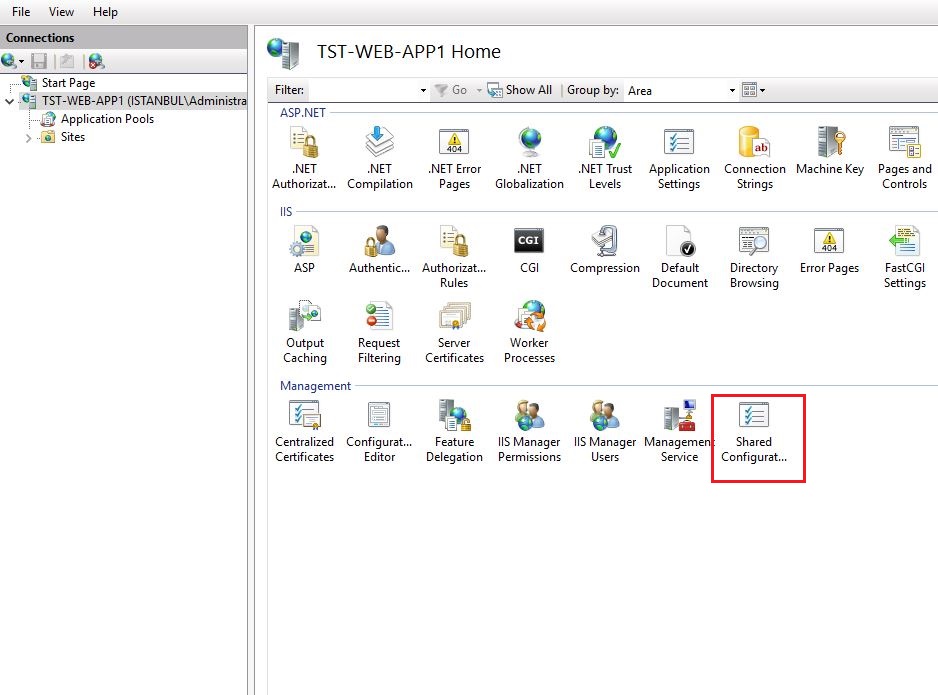The height and width of the screenshot is (695, 938).
Task: Click the save connections toolbar icon
Action: [x=39, y=61]
